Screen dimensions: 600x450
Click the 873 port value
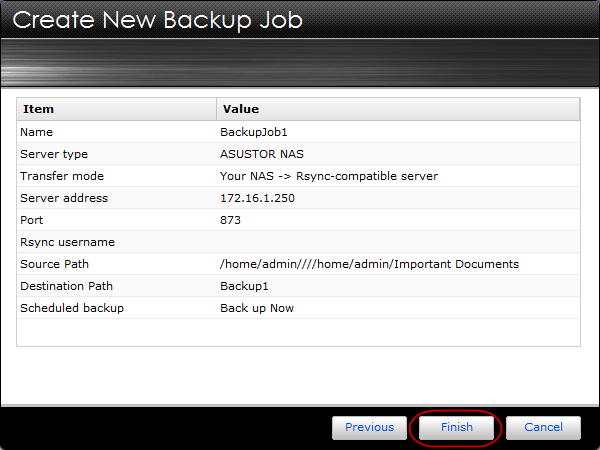coord(230,220)
